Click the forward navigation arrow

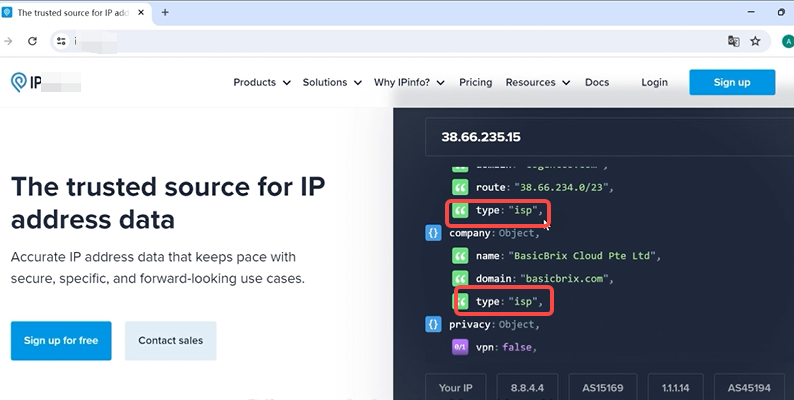[8, 41]
